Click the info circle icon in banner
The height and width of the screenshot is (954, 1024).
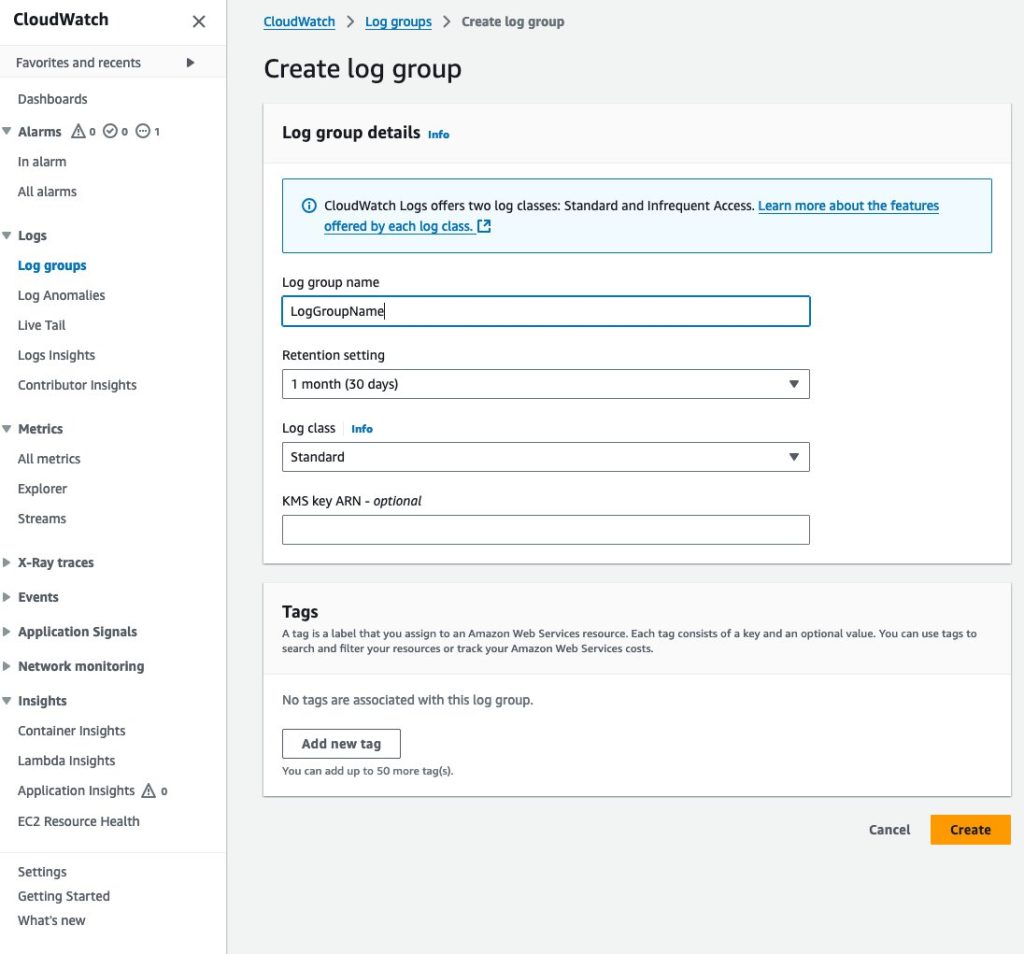pos(309,206)
